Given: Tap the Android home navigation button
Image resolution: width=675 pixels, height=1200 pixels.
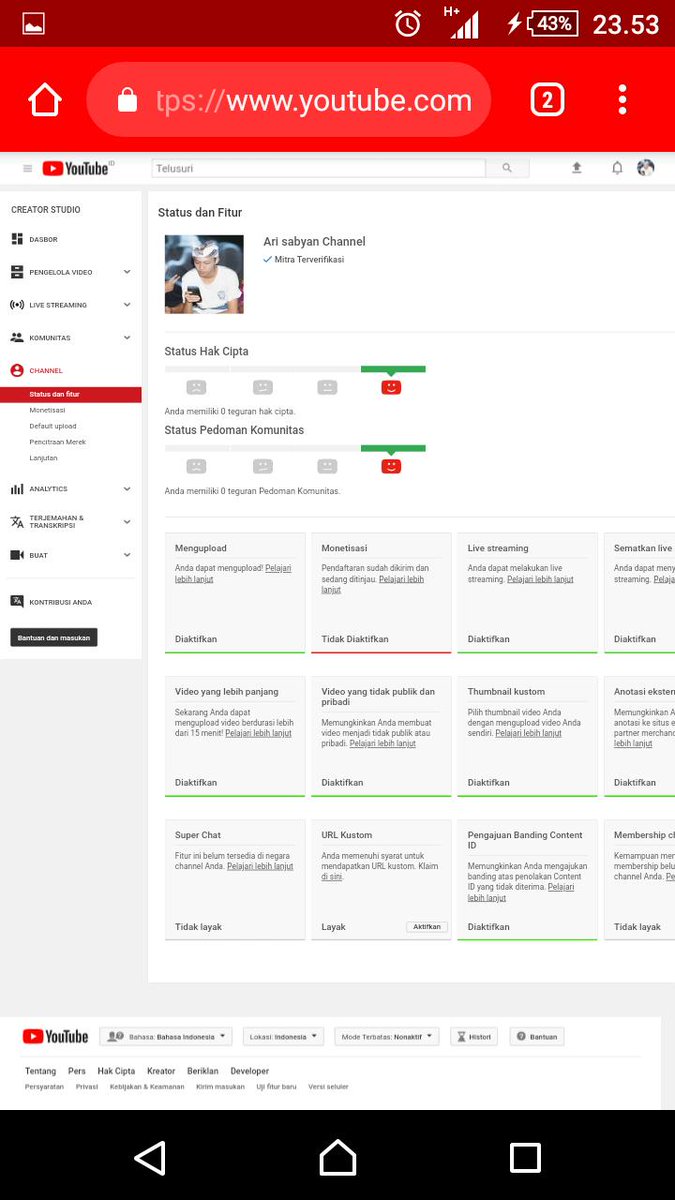Looking at the screenshot, I should tap(337, 1158).
